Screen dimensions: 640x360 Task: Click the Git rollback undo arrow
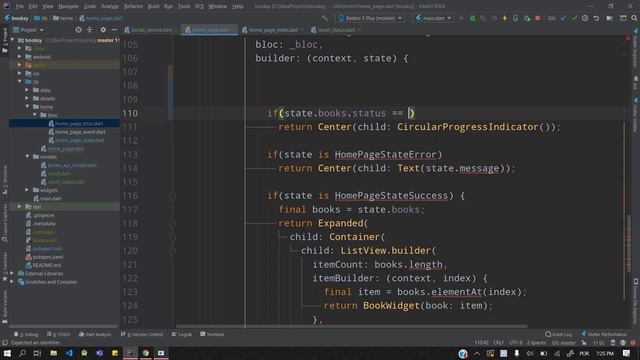[x=596, y=18]
